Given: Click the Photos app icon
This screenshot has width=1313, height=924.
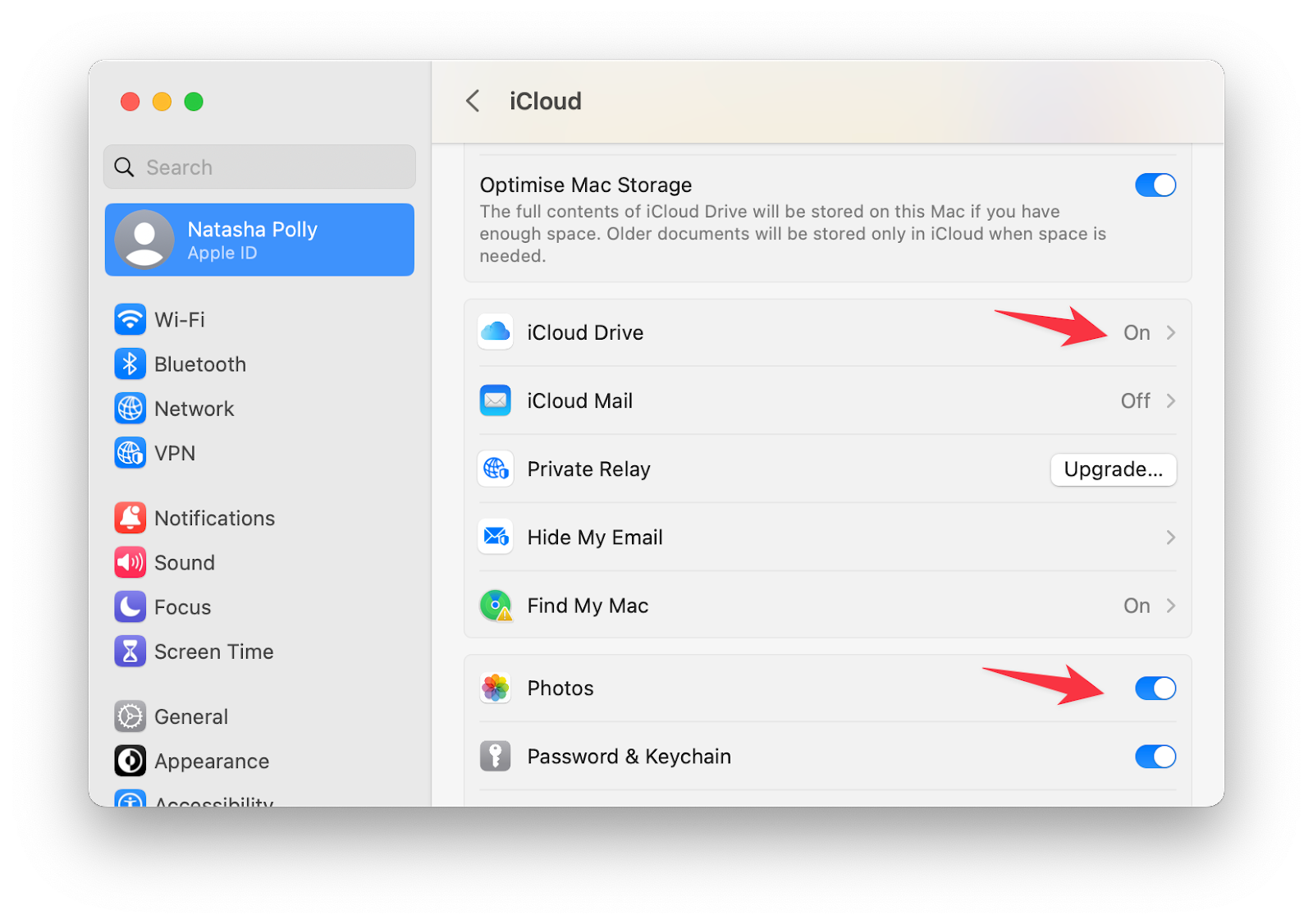Looking at the screenshot, I should (x=496, y=688).
